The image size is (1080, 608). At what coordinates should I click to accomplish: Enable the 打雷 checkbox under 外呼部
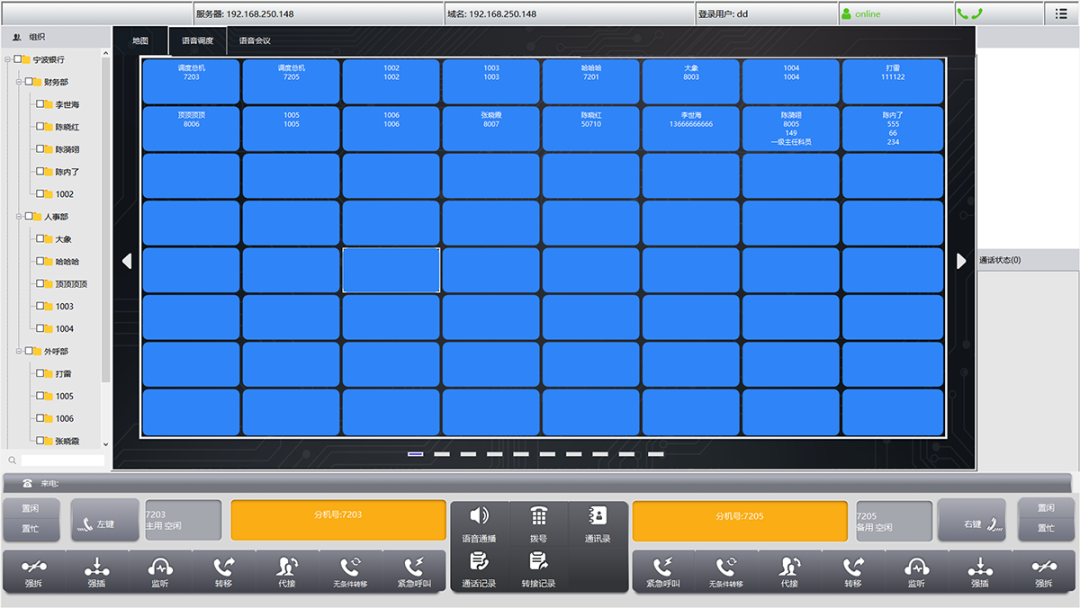click(x=40, y=373)
